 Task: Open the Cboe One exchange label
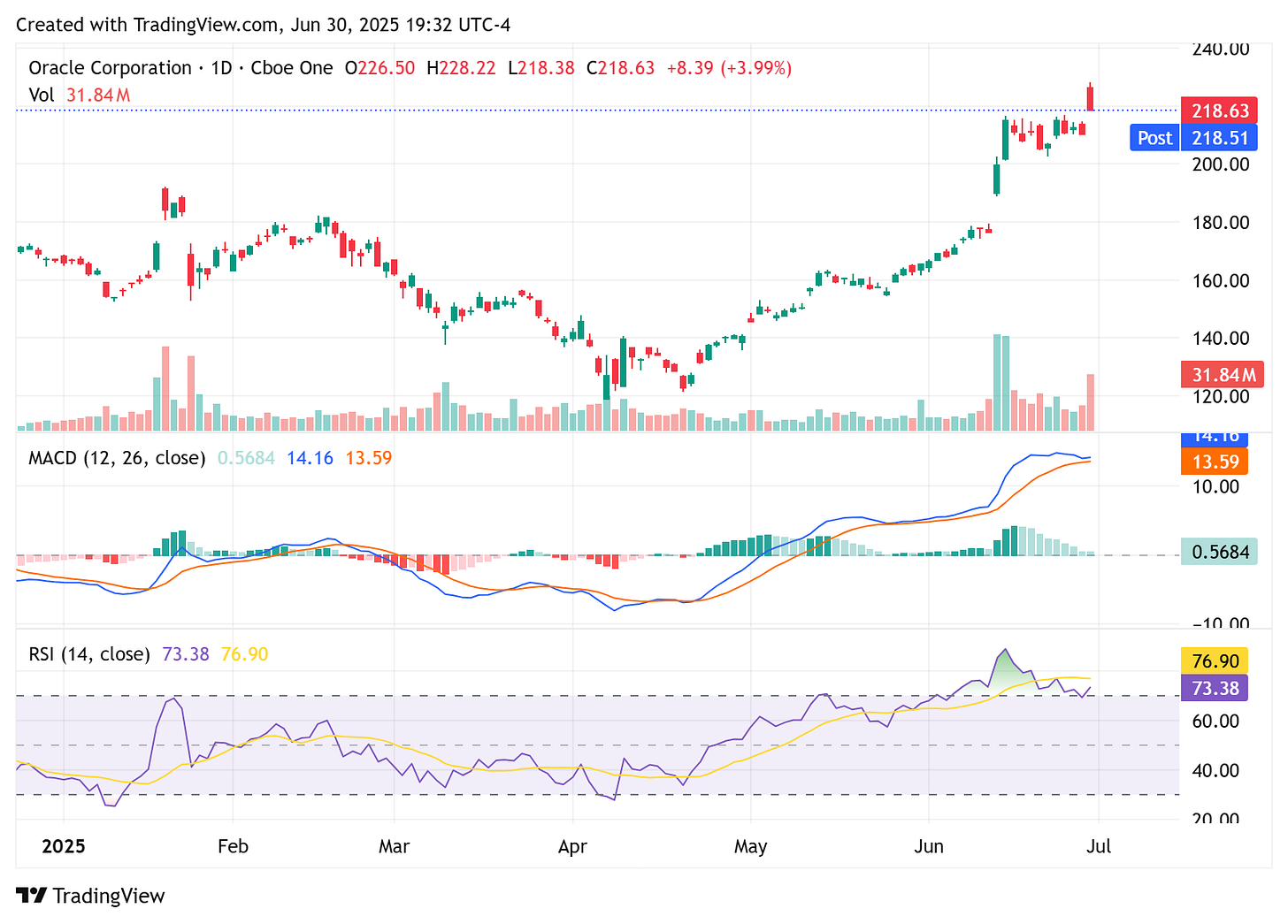tap(292, 67)
